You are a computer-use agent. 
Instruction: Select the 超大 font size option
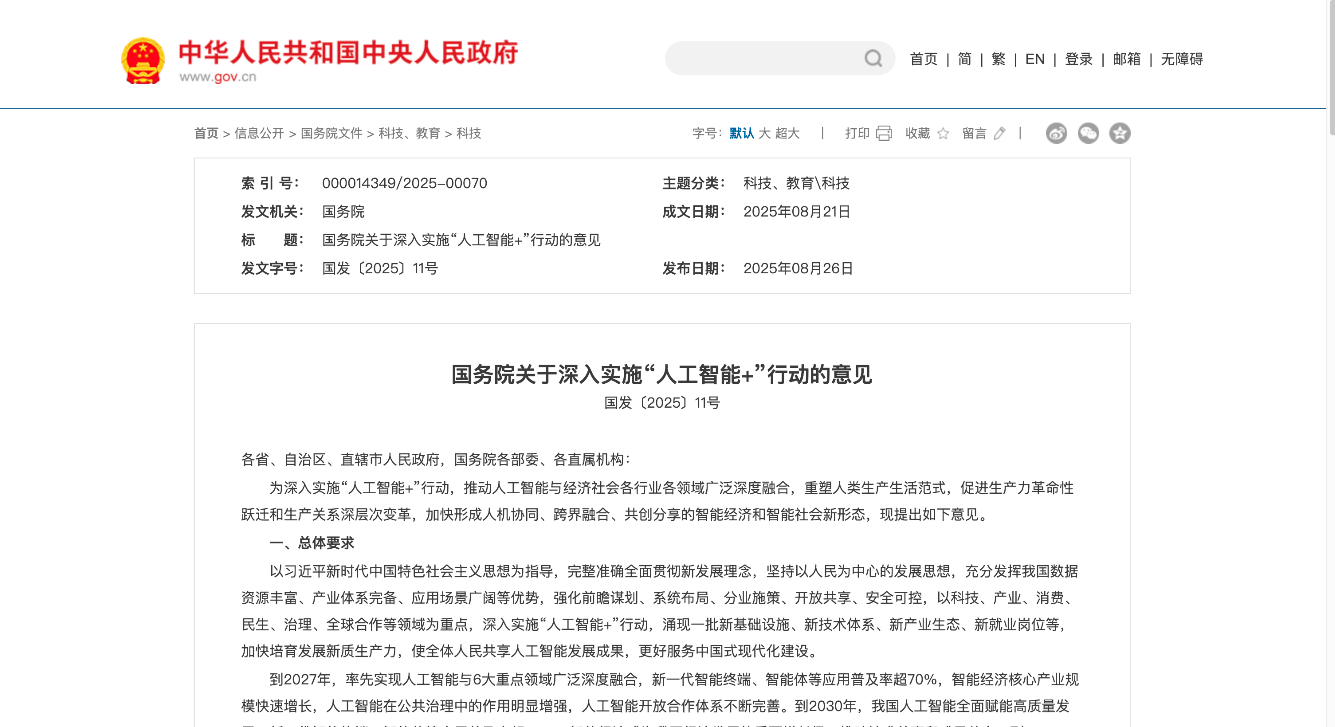(x=789, y=132)
